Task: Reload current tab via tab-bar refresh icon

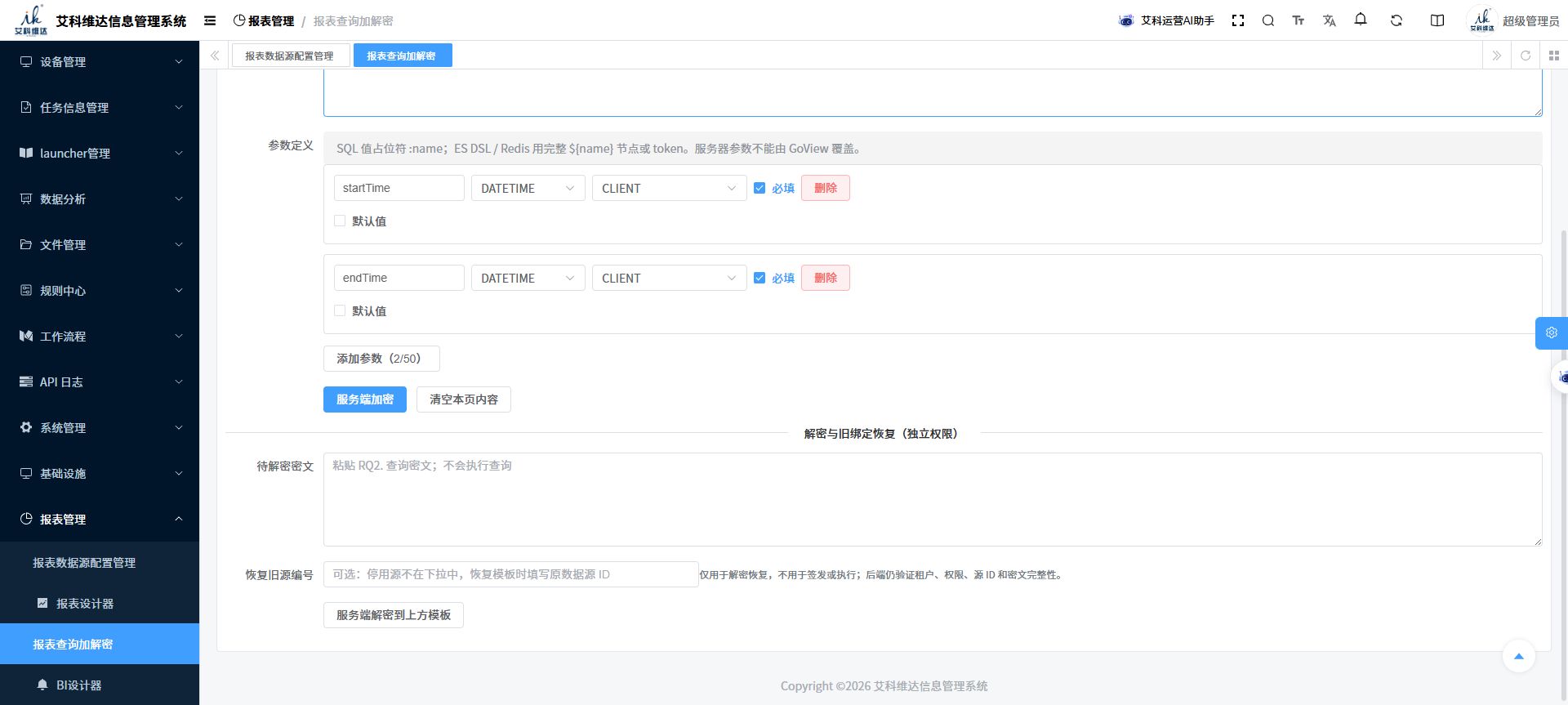Action: [1526, 56]
